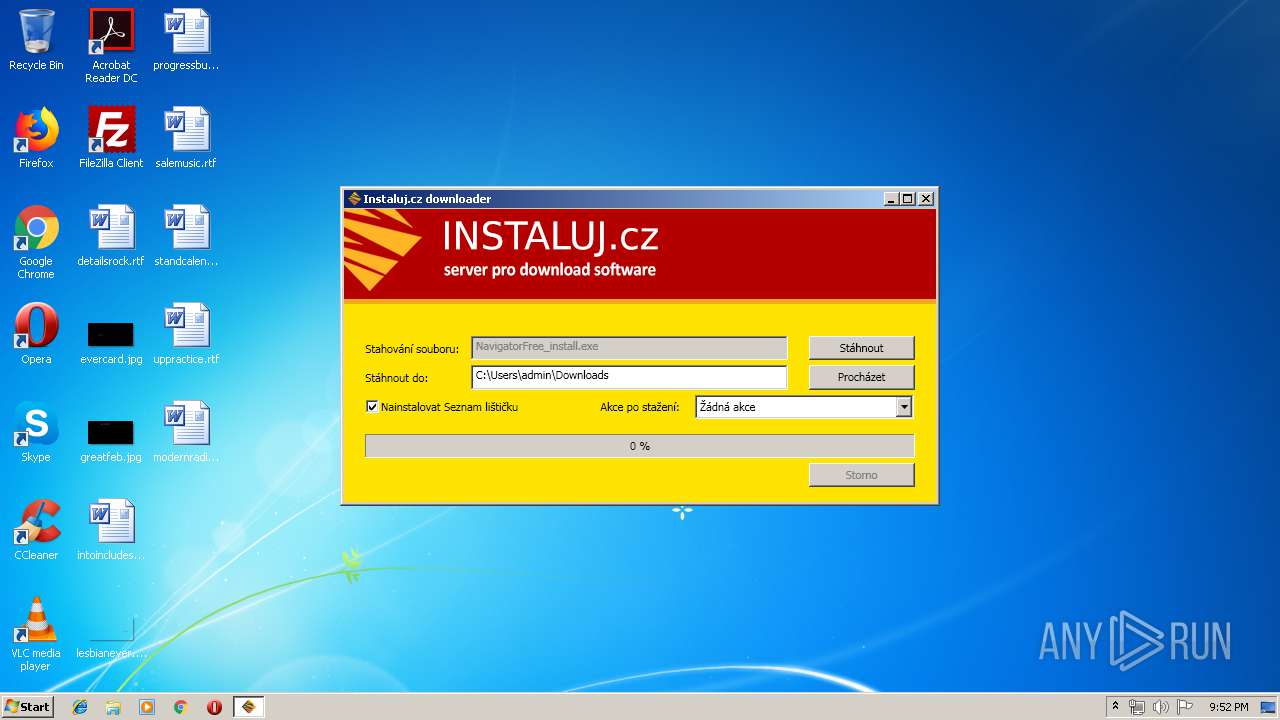The width and height of the screenshot is (1280, 720).
Task: Open Acrobat Reader DC shortcut
Action: coord(111,46)
